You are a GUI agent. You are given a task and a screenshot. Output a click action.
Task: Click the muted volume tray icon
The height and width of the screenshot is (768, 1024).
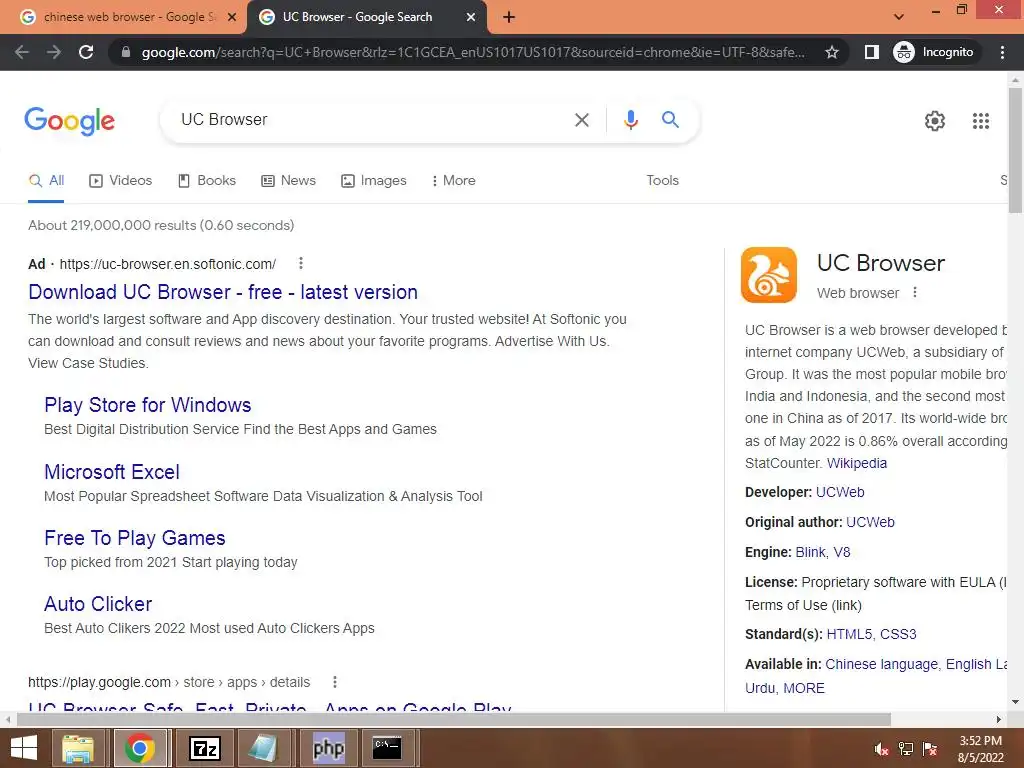881,749
